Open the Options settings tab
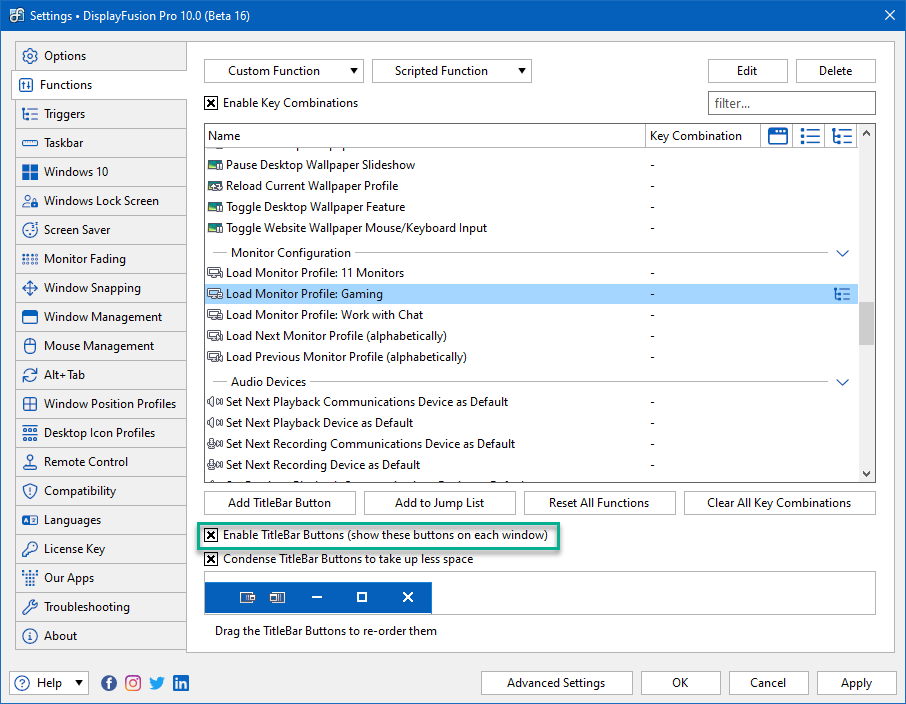Viewport: 906px width, 704px height. pos(101,56)
